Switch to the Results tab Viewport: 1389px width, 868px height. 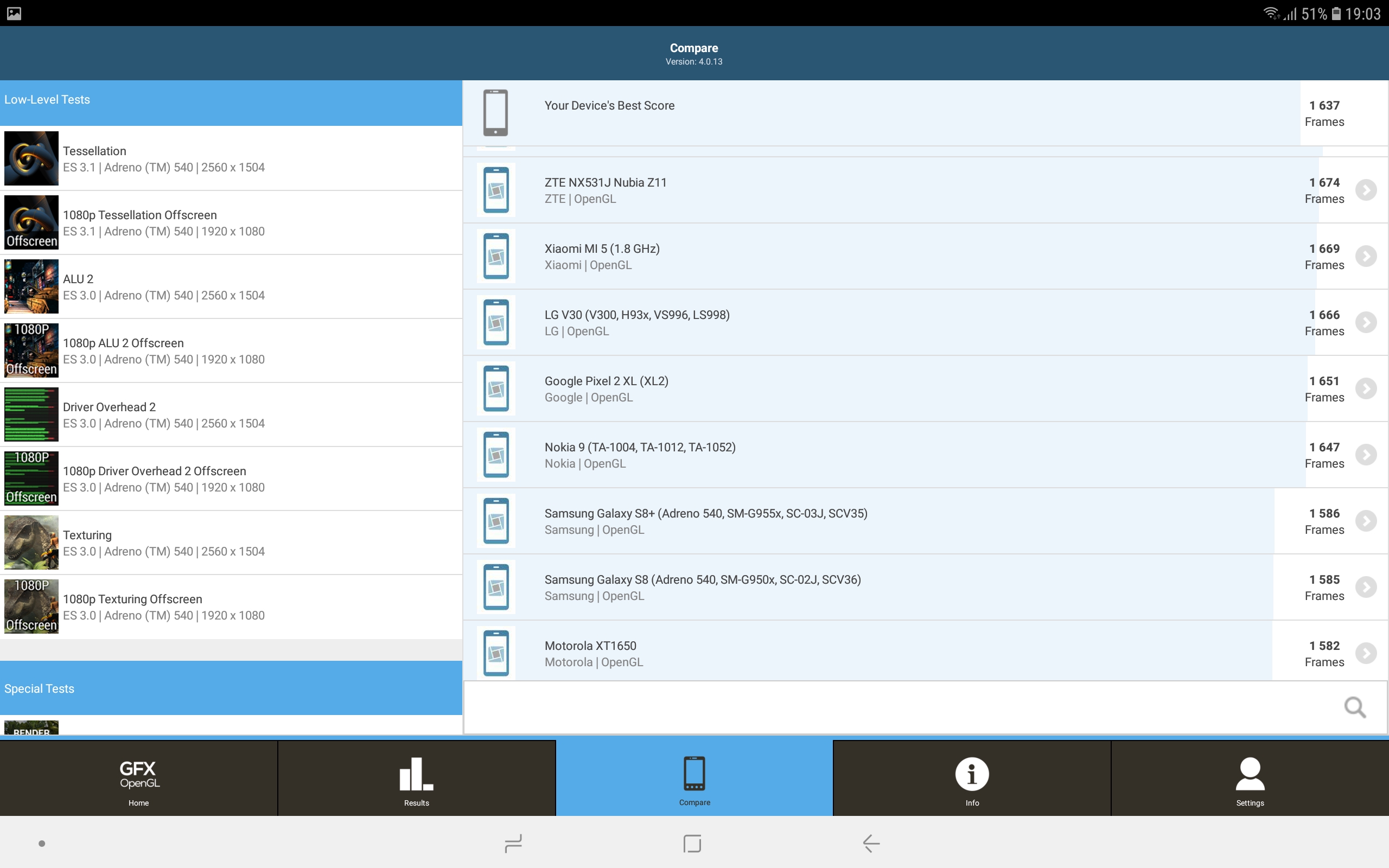click(x=417, y=778)
